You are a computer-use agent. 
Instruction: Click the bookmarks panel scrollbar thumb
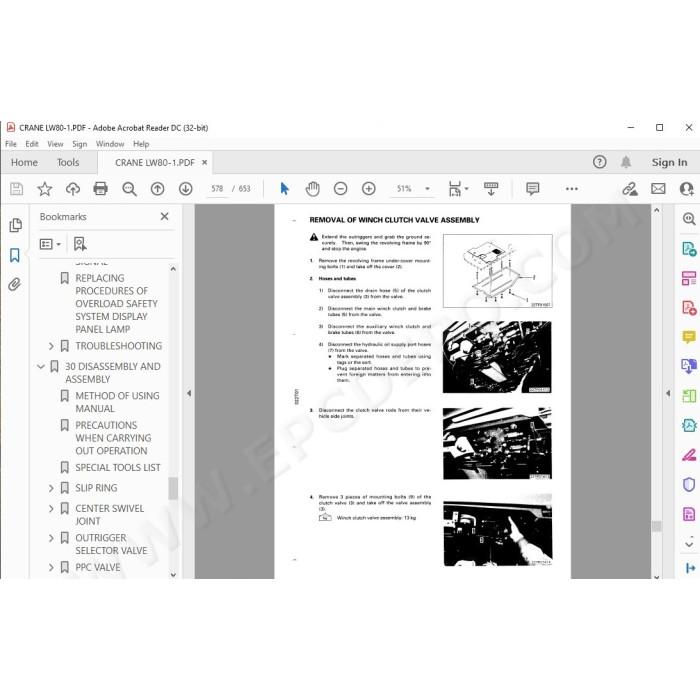point(173,488)
